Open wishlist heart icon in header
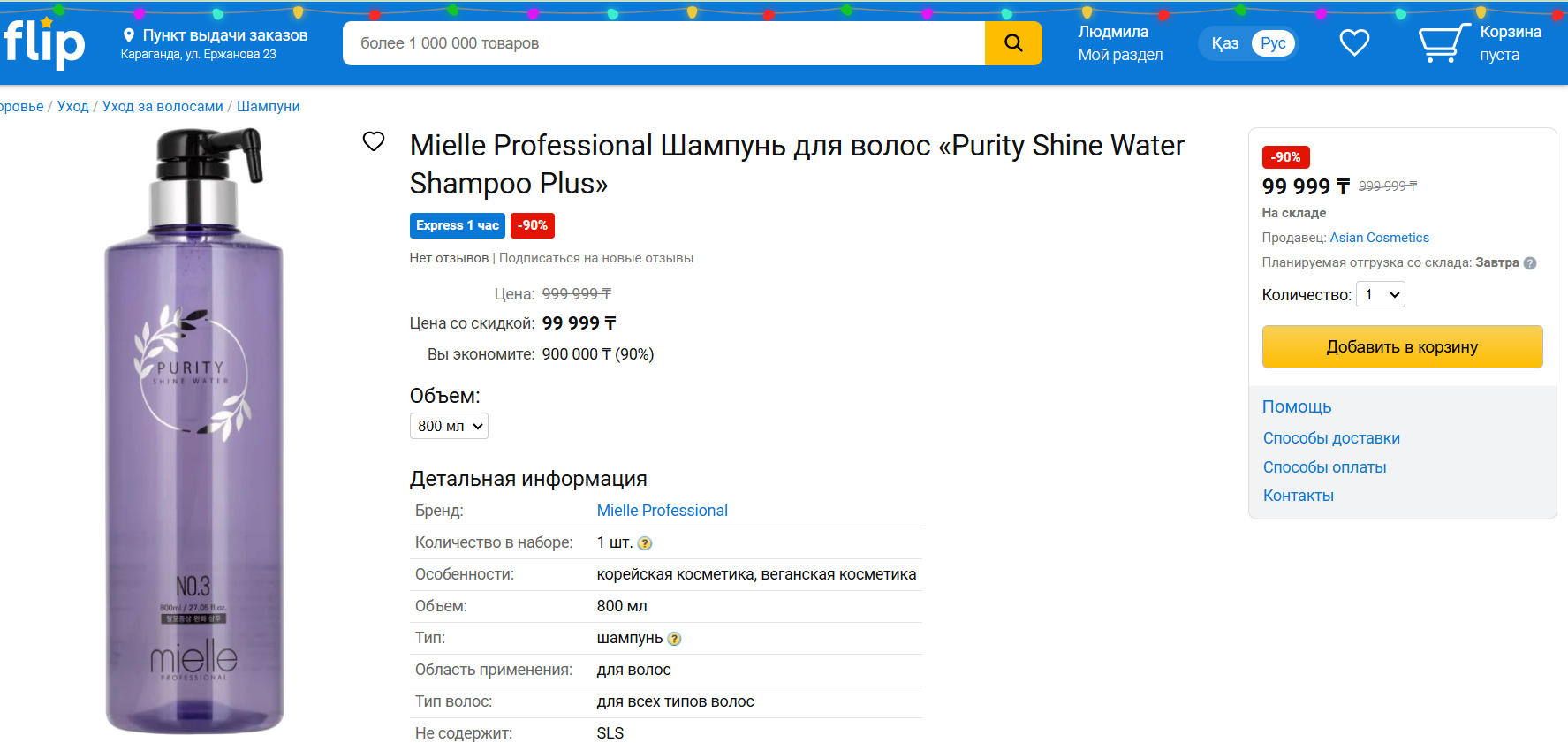 1353,42
